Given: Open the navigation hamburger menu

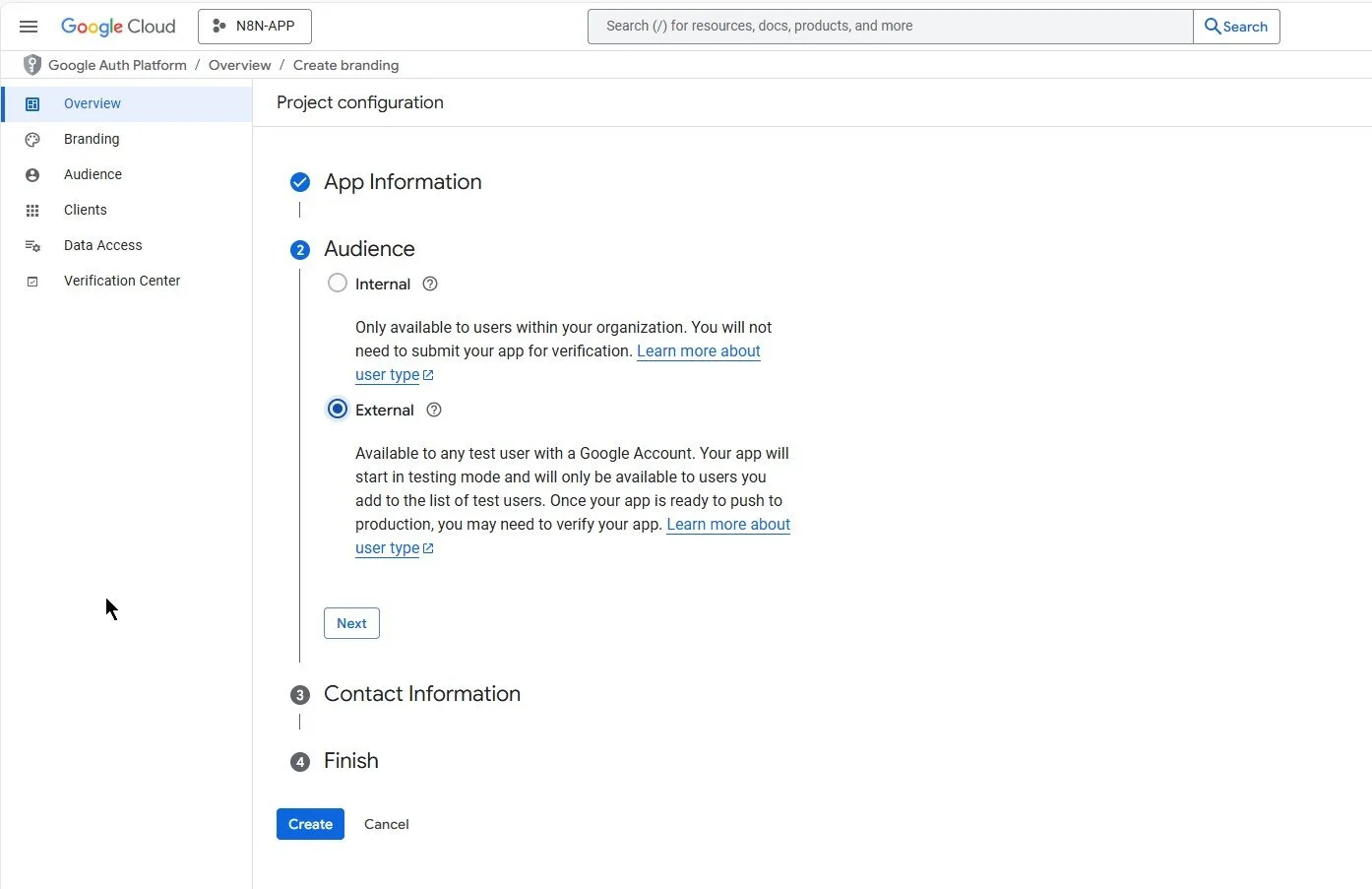Looking at the screenshot, I should coord(29,27).
